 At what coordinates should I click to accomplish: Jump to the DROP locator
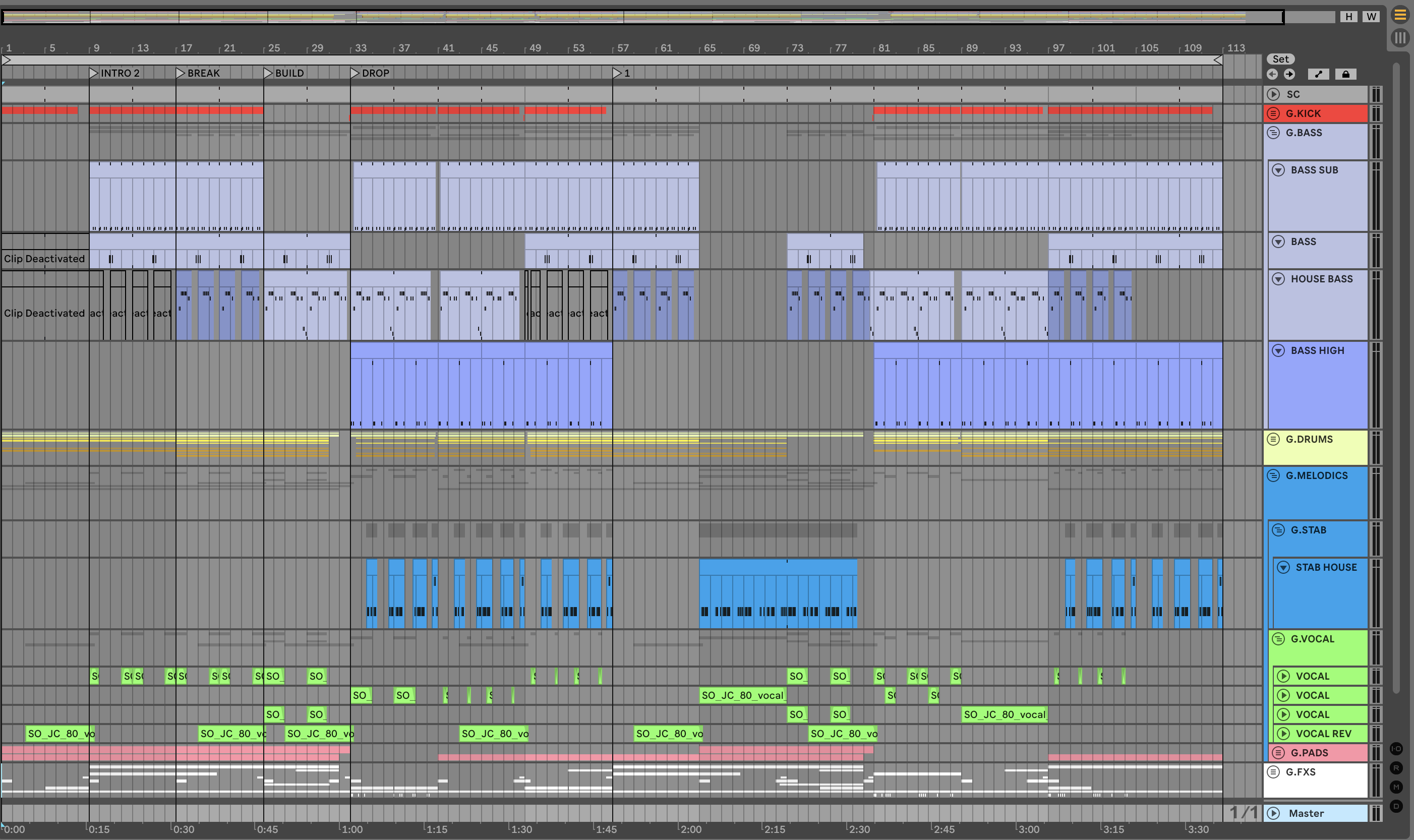[x=356, y=73]
